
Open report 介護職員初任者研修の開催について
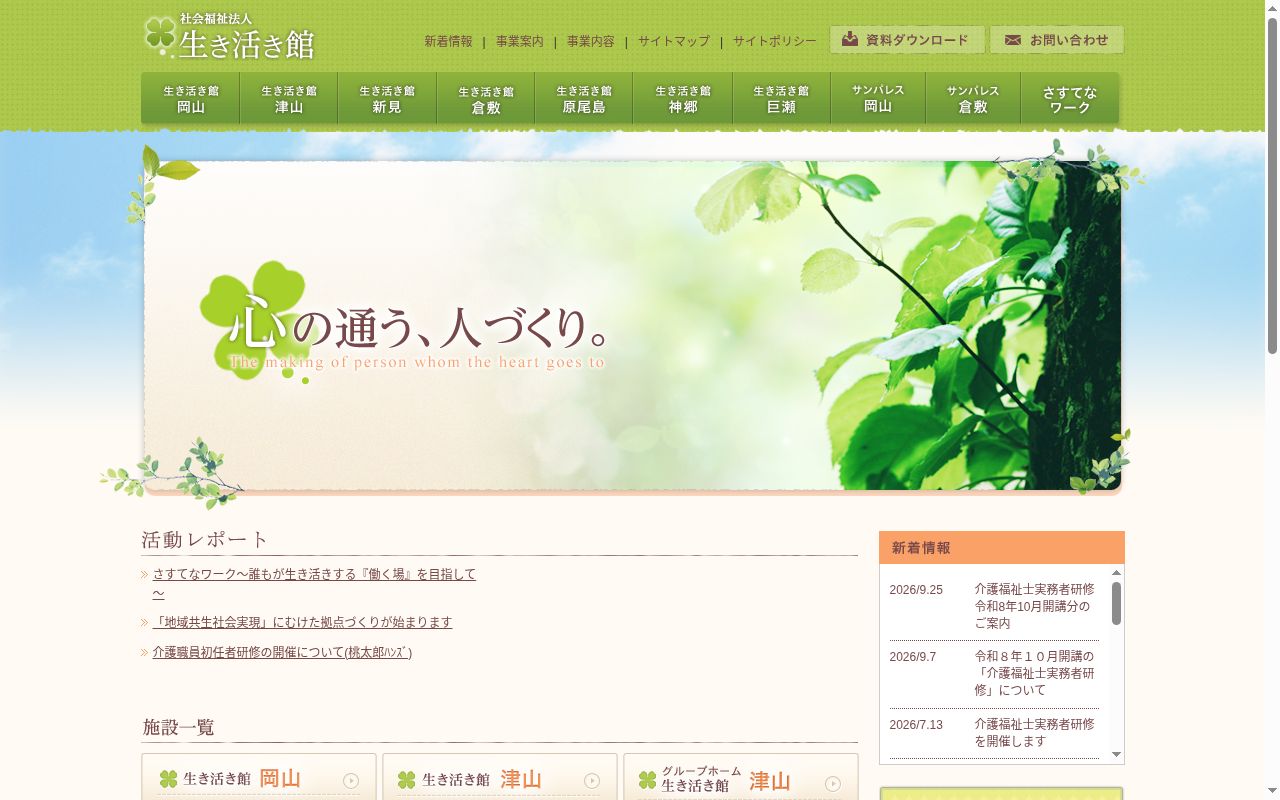point(282,652)
